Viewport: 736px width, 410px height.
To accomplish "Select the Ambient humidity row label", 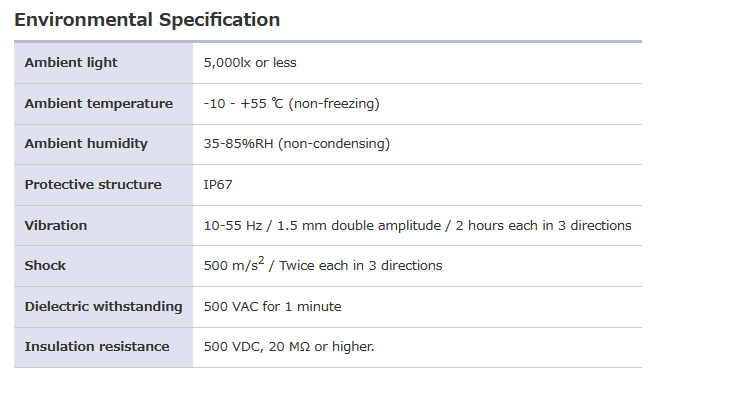I will tap(86, 144).
